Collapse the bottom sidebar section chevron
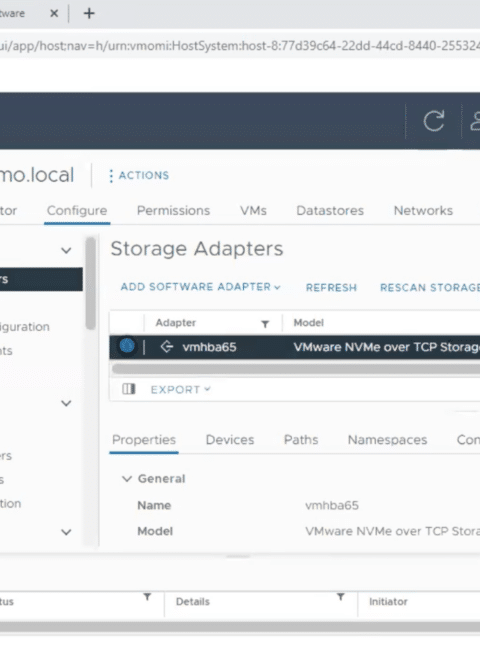The height and width of the screenshot is (650, 480). coord(66,532)
